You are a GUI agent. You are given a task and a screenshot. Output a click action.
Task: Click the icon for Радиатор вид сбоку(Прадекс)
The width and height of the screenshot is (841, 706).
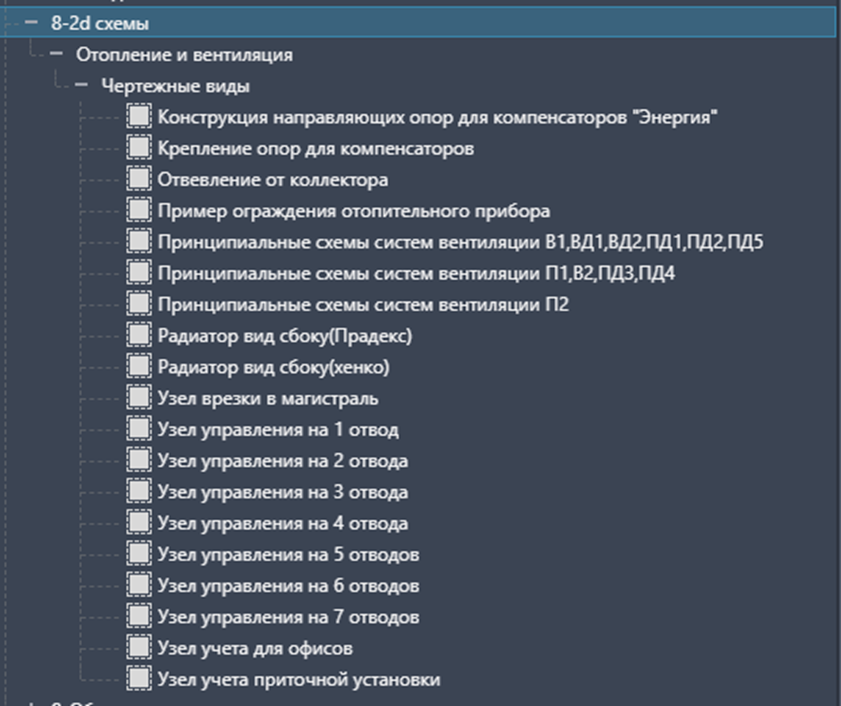click(x=139, y=335)
